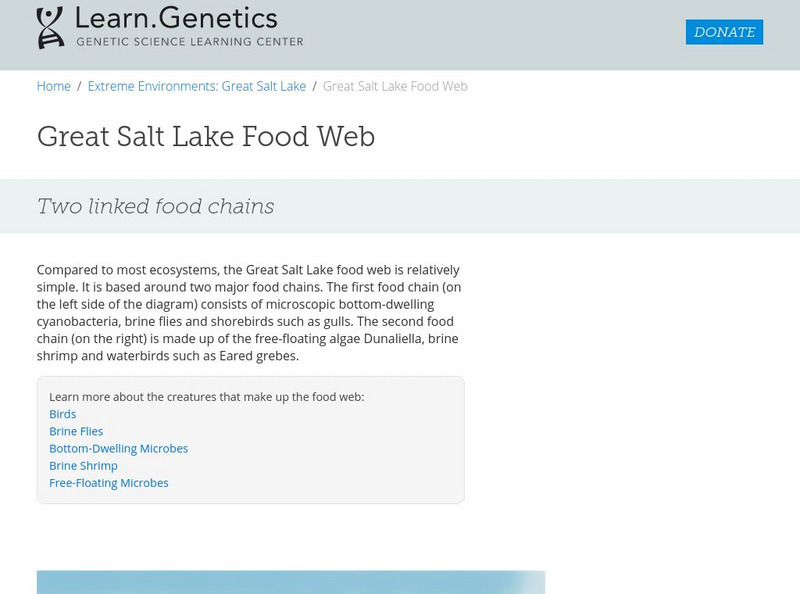Visit the Brine Shrimp link
This screenshot has height=594, width=800.
coord(83,465)
